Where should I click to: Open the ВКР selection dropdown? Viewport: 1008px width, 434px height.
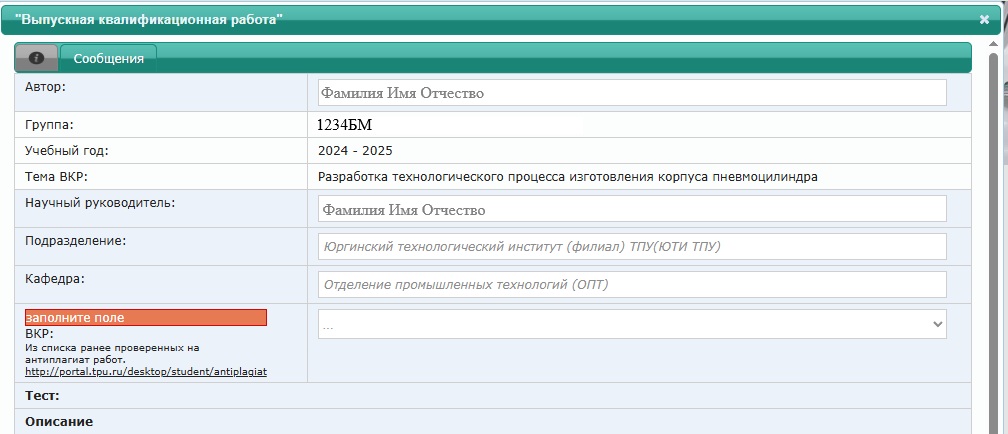click(632, 324)
